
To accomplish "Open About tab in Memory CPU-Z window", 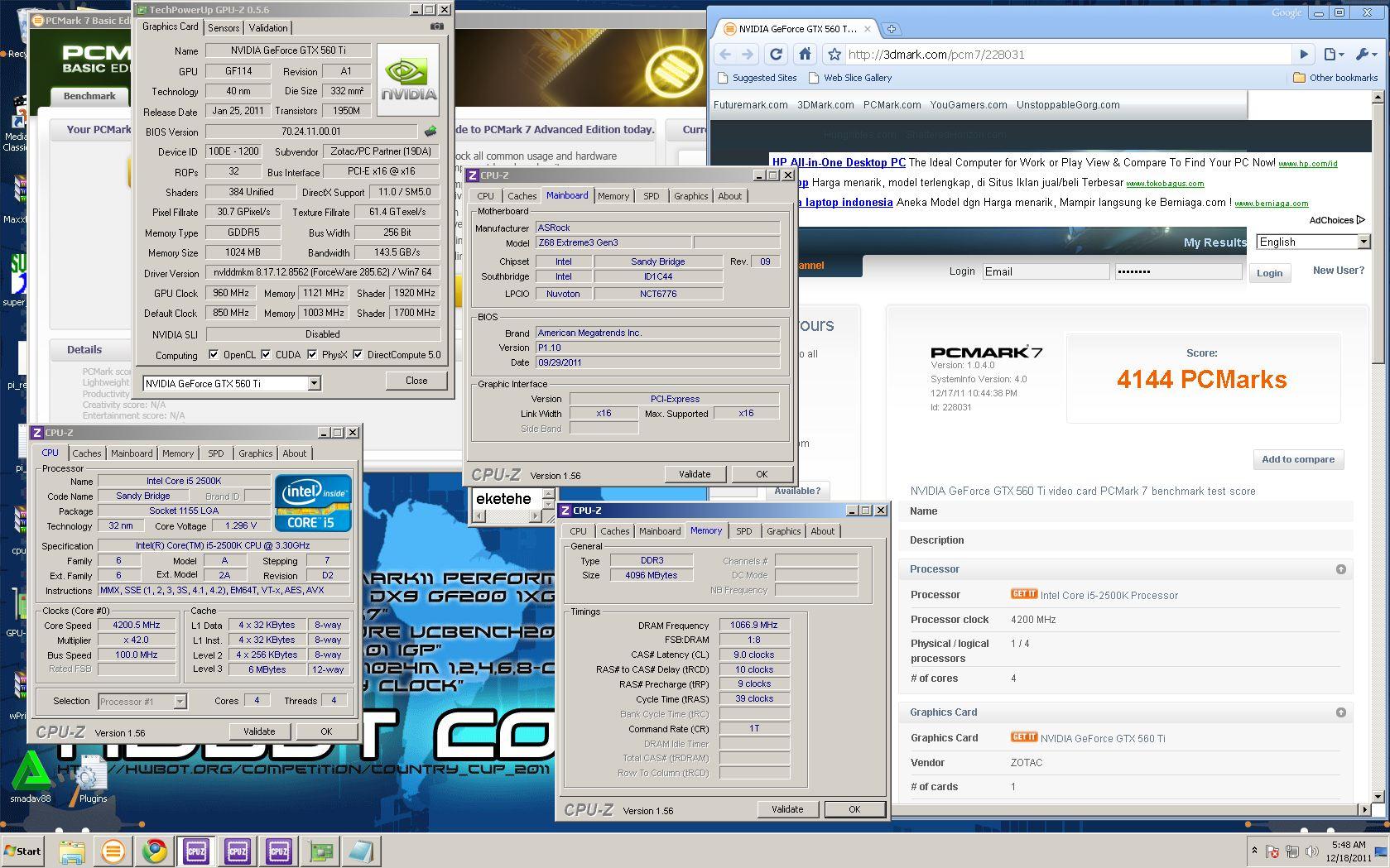I will coord(822,531).
